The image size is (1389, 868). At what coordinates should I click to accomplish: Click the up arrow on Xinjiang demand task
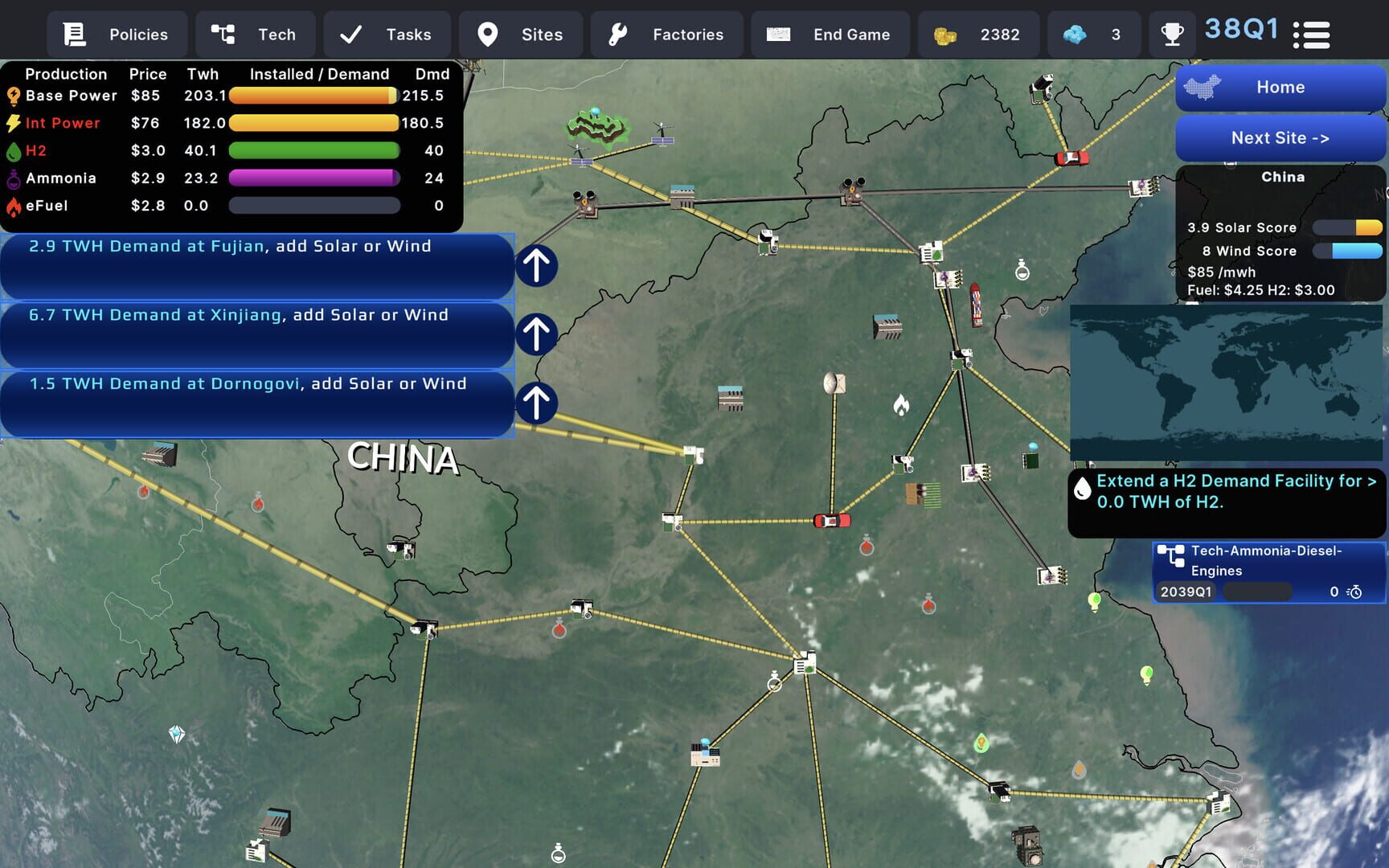click(537, 335)
